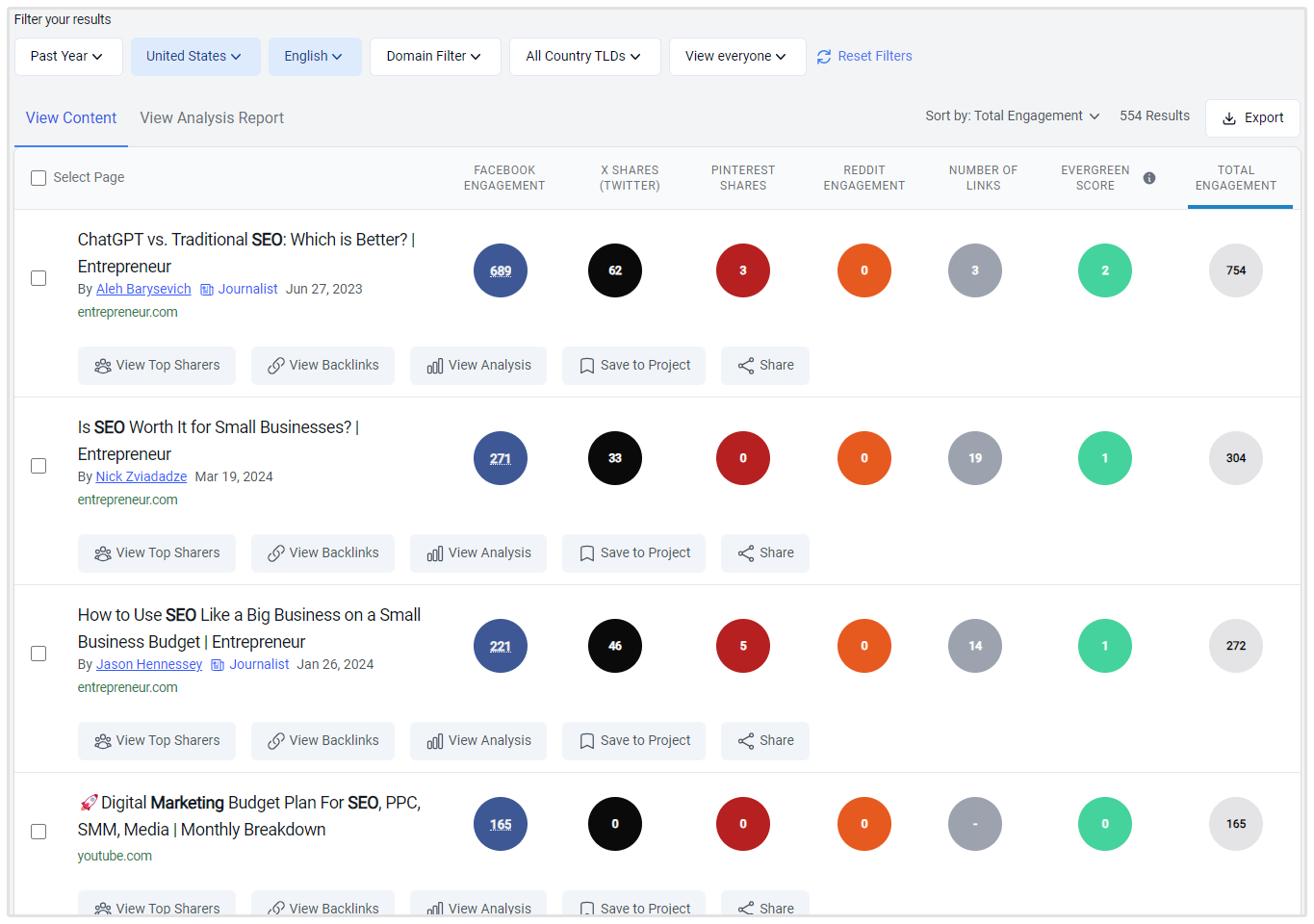Open Sort by Total Engagement dropdown

(x=1012, y=116)
